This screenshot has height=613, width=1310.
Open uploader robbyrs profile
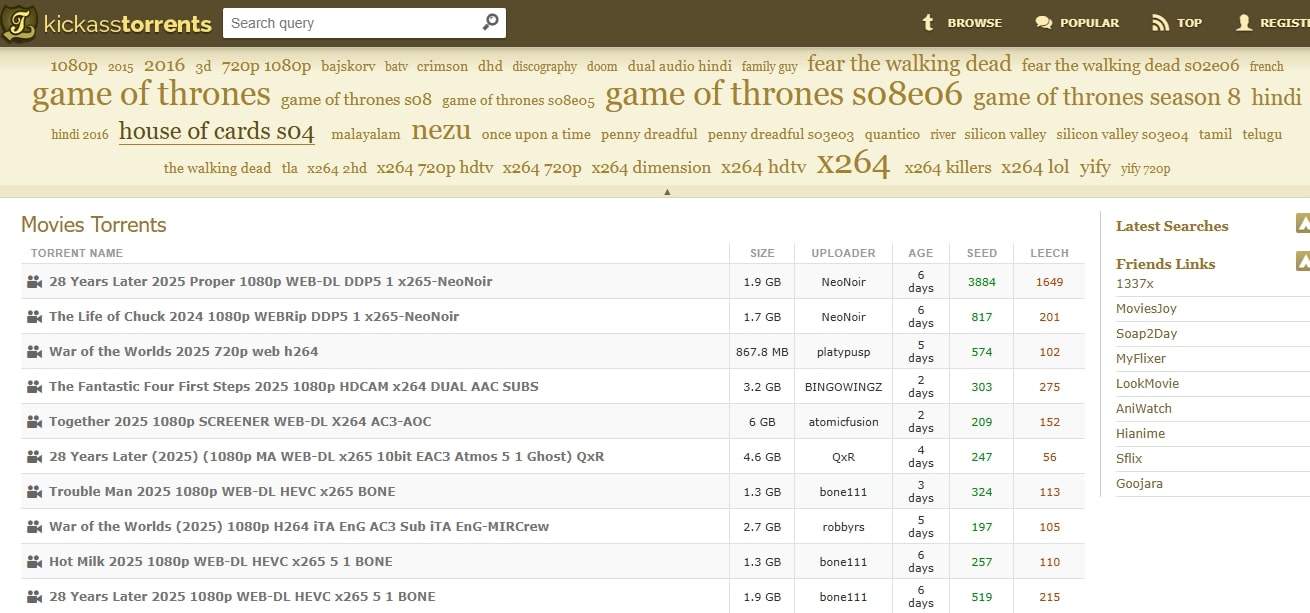[x=843, y=527]
